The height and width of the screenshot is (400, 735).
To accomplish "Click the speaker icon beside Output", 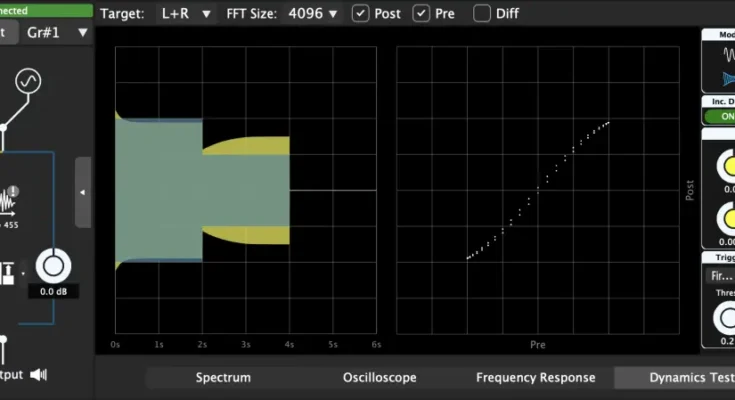I will pyautogui.click(x=39, y=374).
